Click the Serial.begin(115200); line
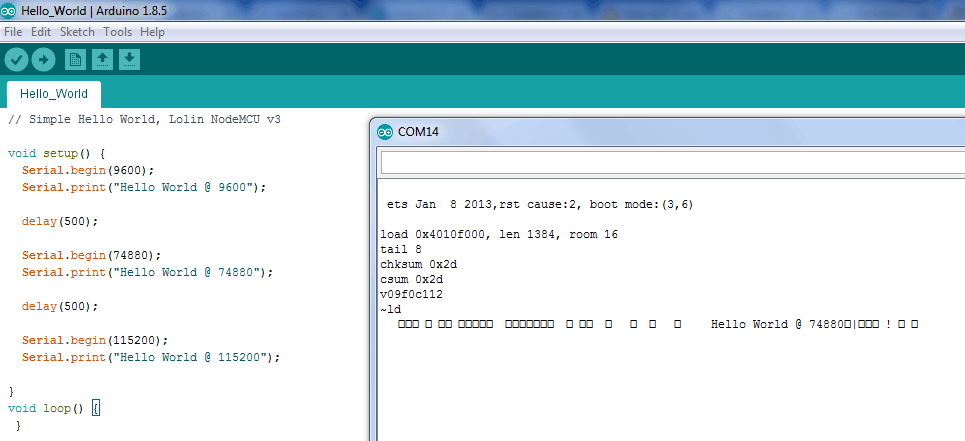The height and width of the screenshot is (441, 965). point(95,340)
